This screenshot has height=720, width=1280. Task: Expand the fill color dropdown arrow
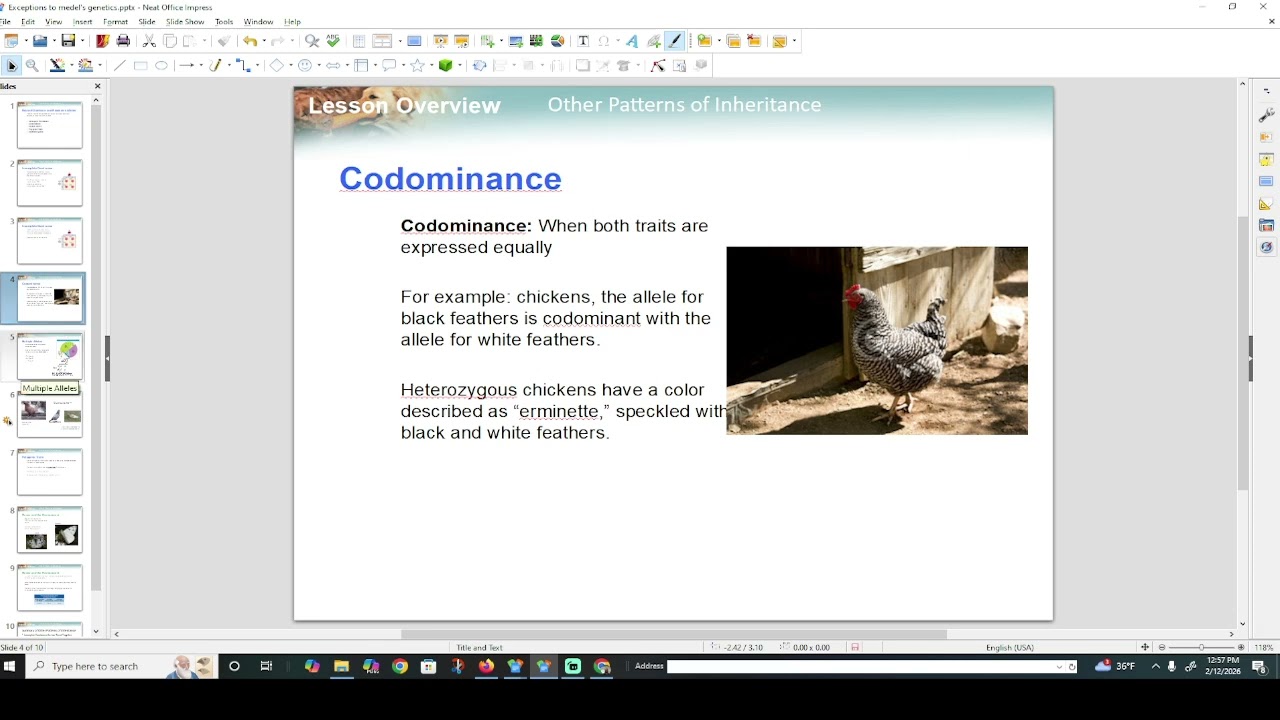100,66
